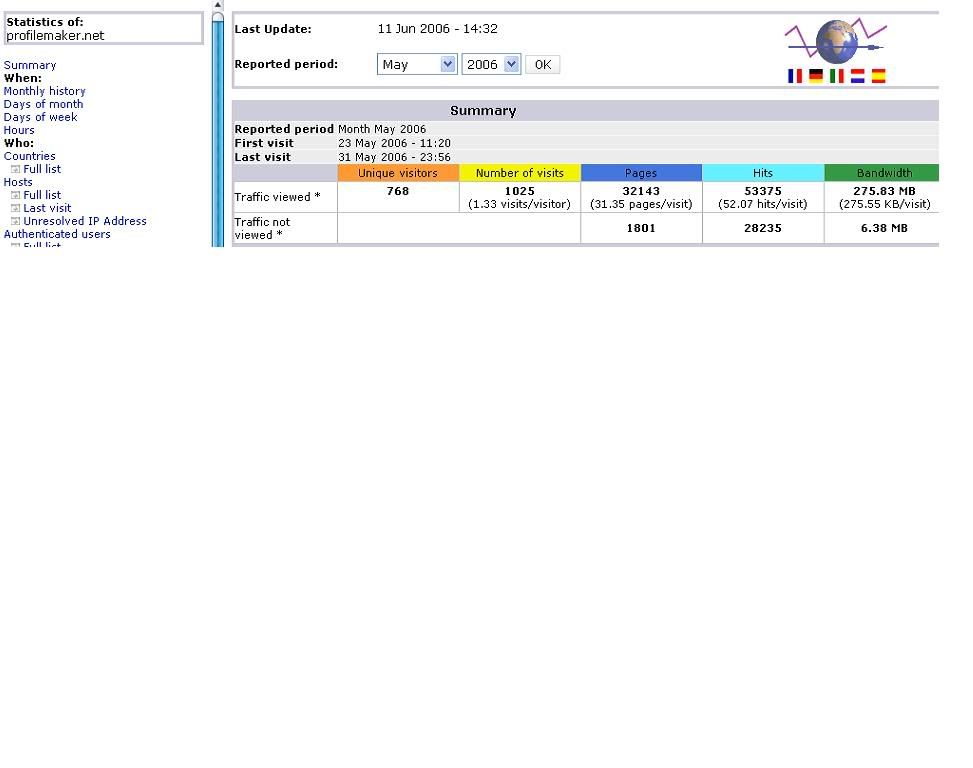Click the Traffic viewed row label
973x768 pixels.
(277, 197)
